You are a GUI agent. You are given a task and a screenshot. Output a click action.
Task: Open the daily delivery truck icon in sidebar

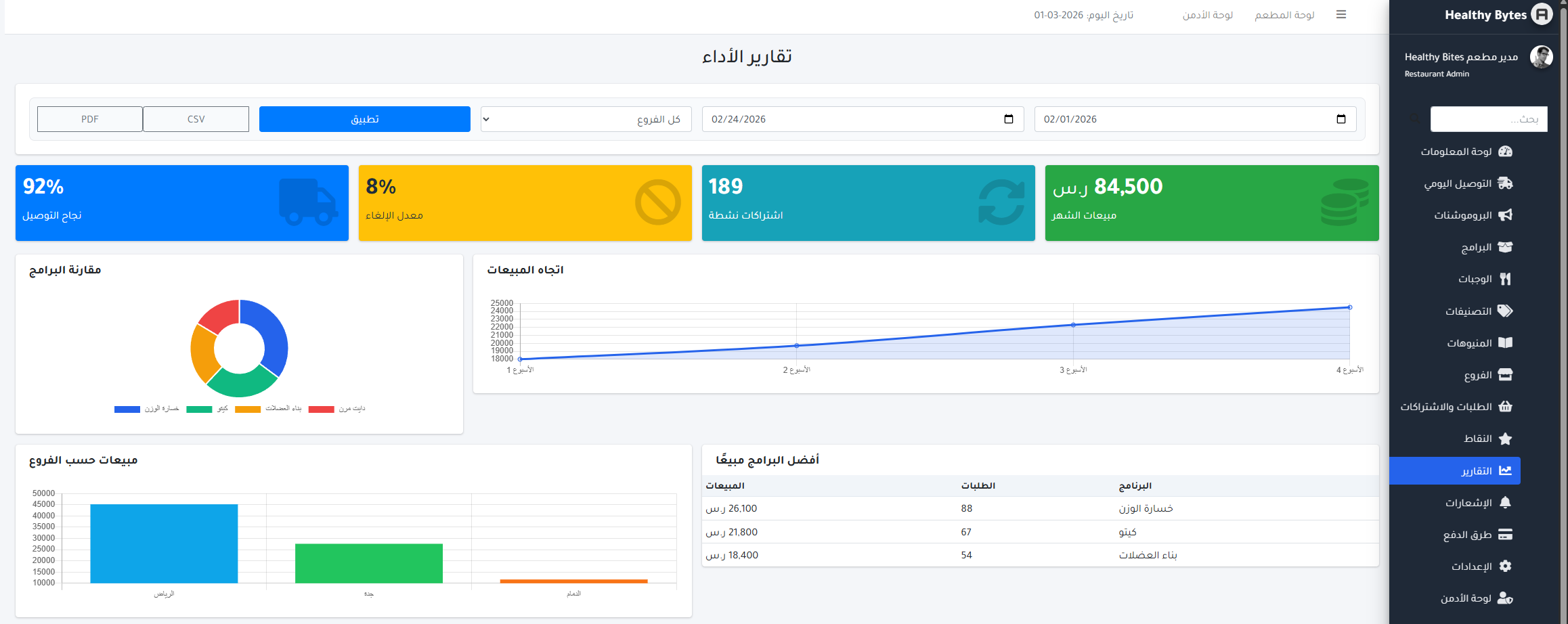tap(1505, 183)
